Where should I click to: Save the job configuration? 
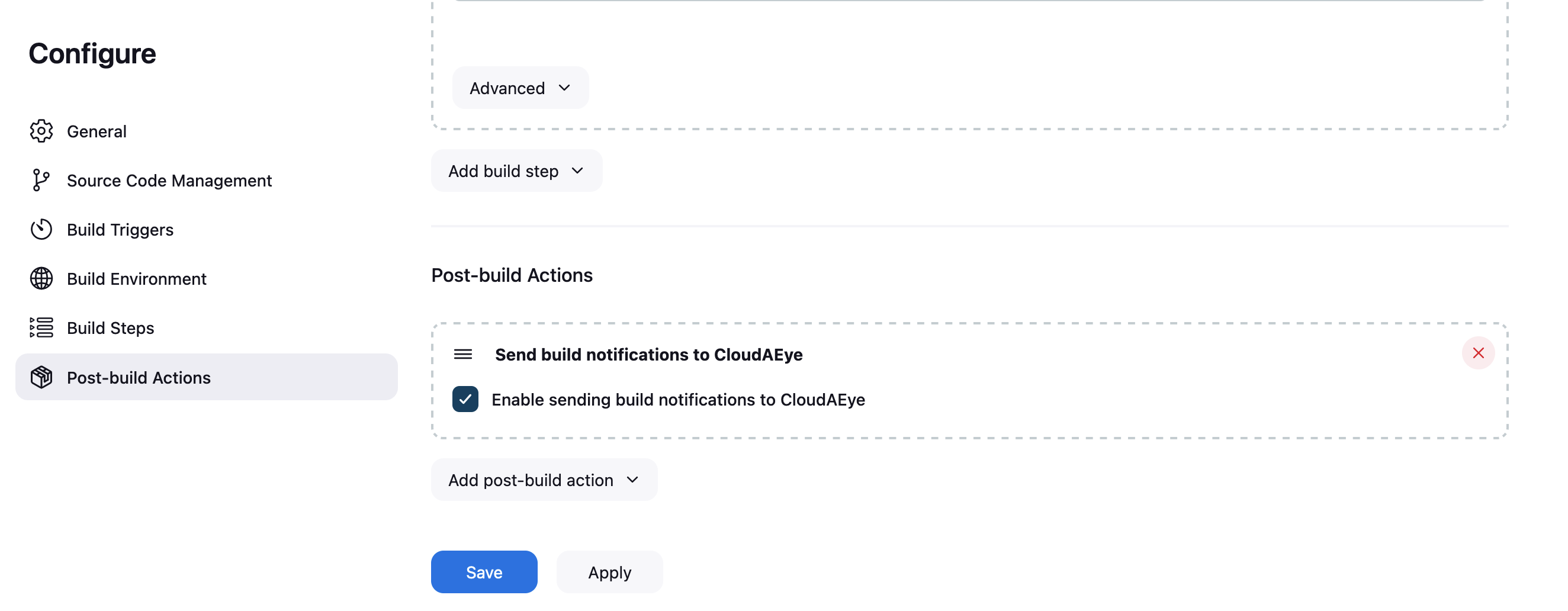484,573
